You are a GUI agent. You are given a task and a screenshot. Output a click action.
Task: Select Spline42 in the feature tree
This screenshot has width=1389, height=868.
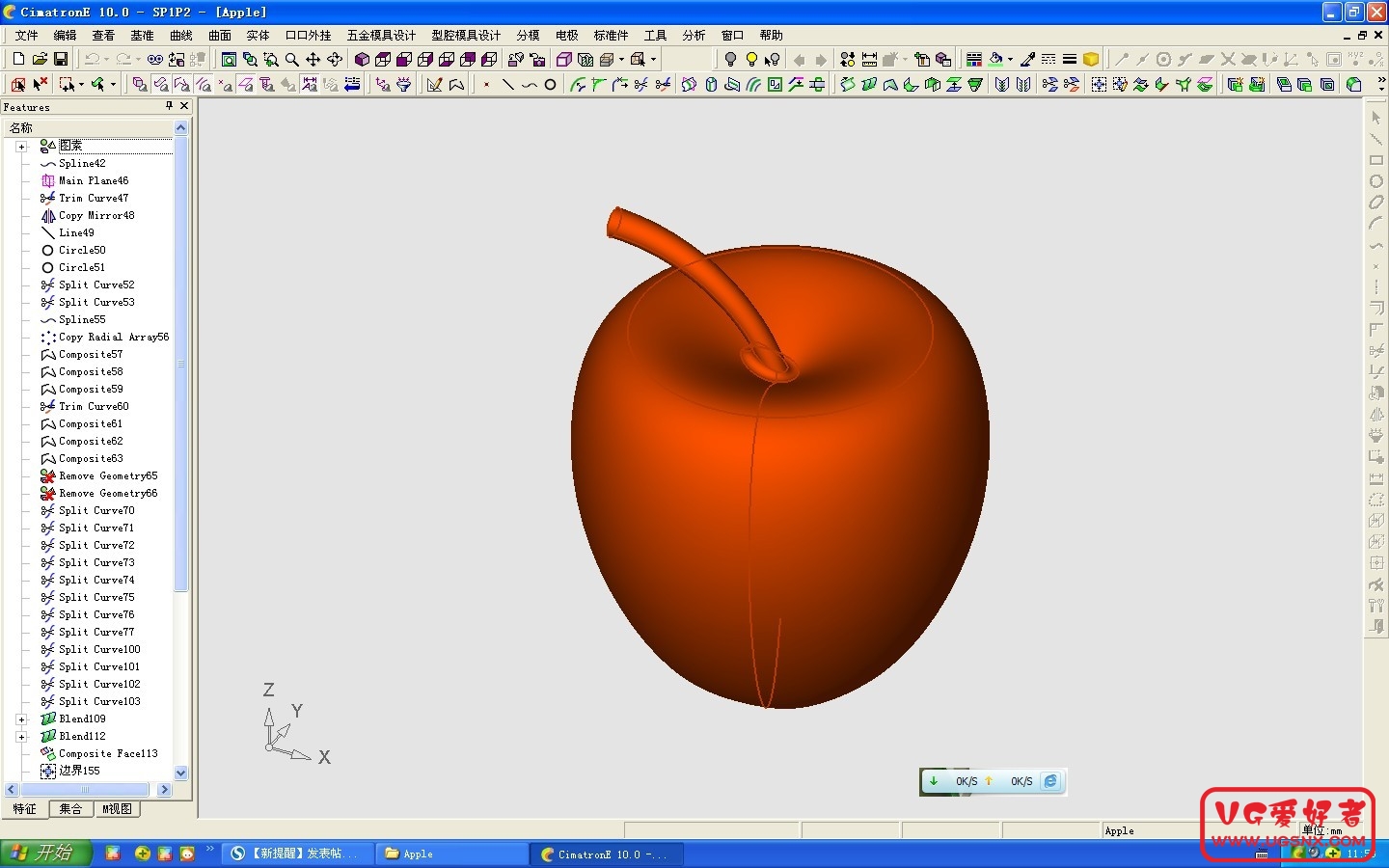[x=82, y=164]
